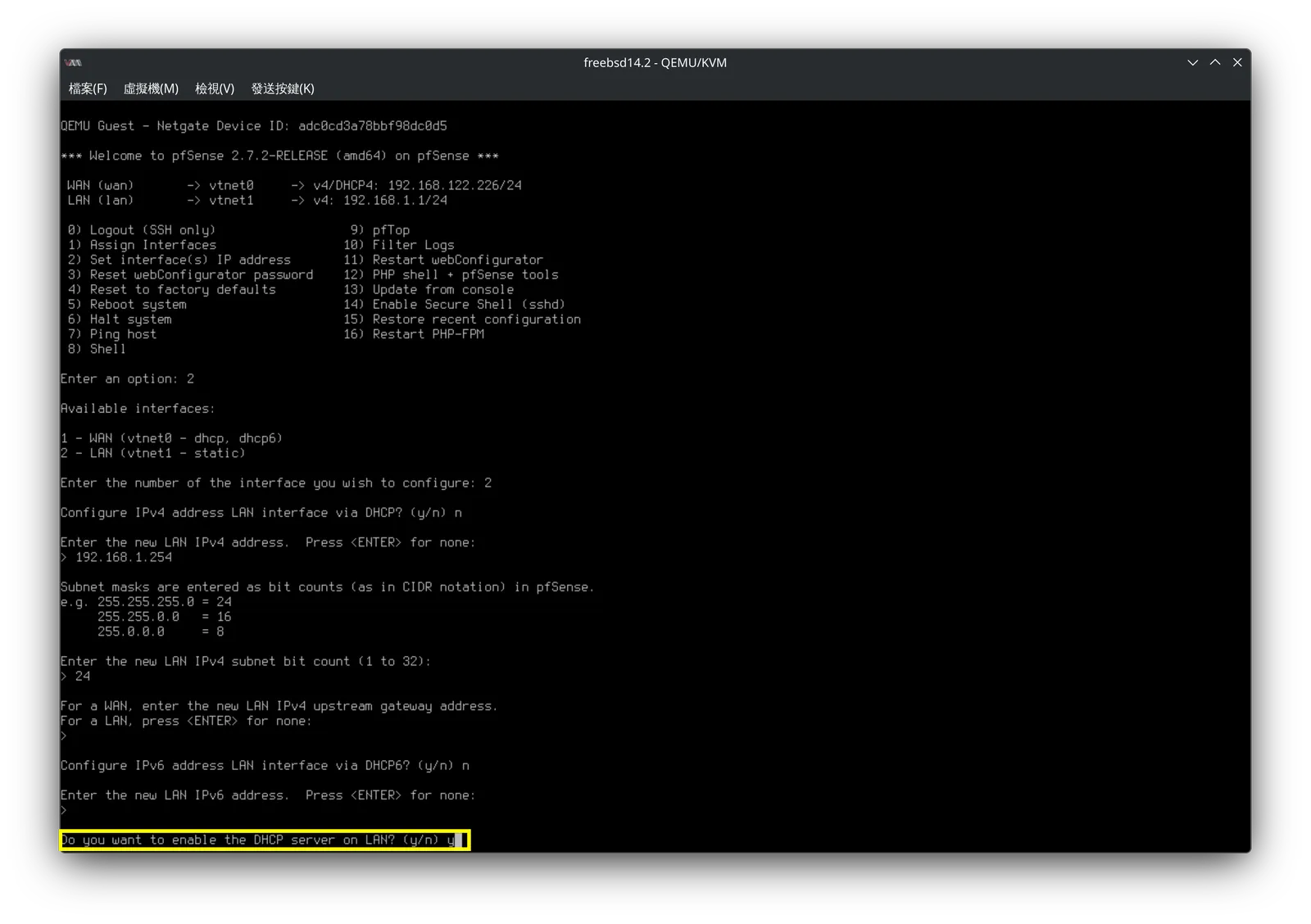The height and width of the screenshot is (924, 1311).
Task: Click menu entry '14) Enable Secure Shell (sshd)'
Action: [x=455, y=305]
